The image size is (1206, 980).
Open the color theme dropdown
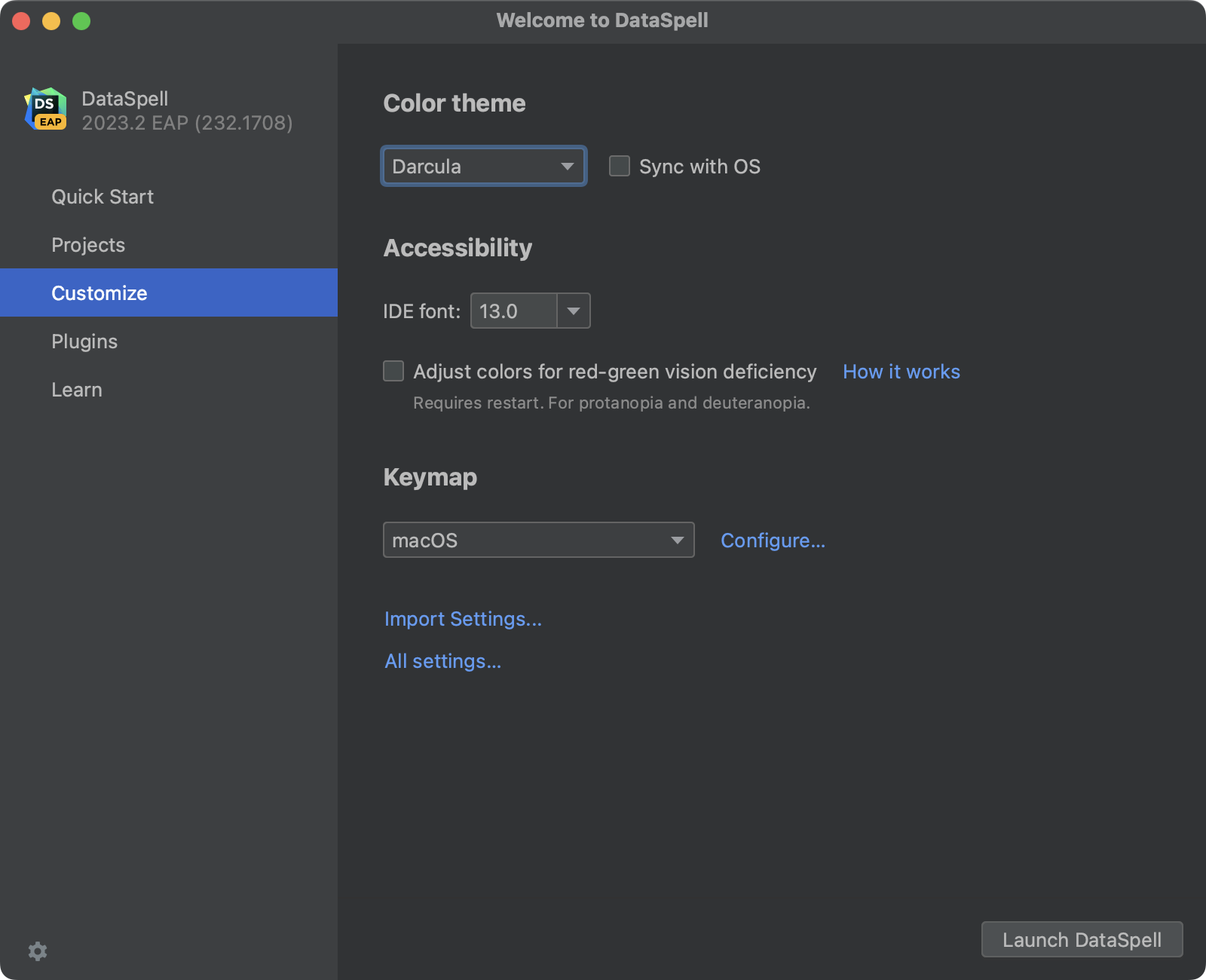point(483,166)
